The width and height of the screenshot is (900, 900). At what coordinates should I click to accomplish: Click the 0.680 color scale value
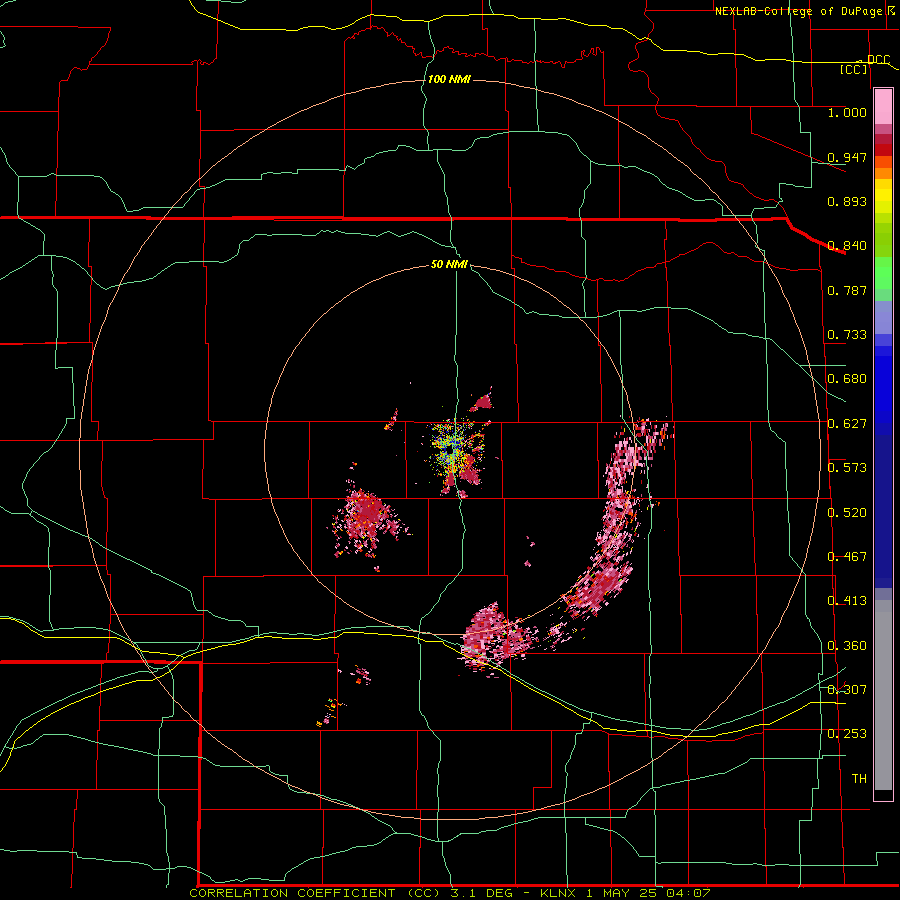coord(847,379)
